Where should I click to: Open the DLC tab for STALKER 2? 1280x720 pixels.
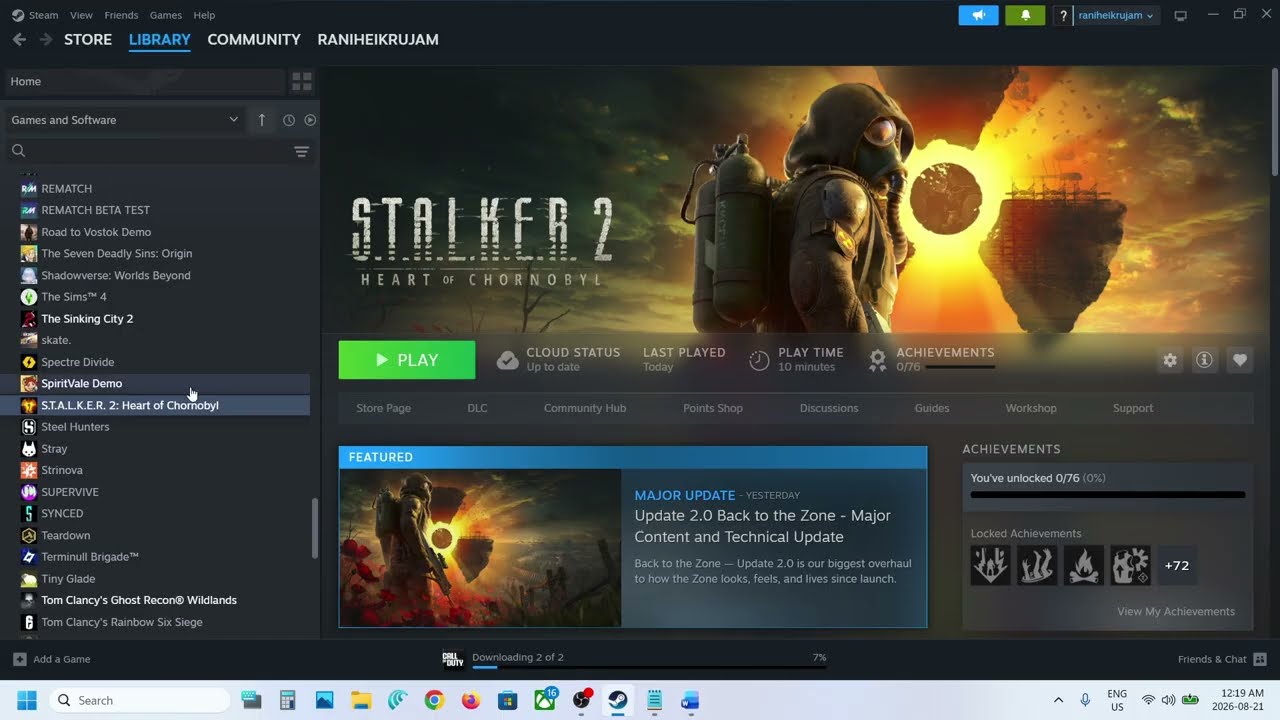click(477, 408)
